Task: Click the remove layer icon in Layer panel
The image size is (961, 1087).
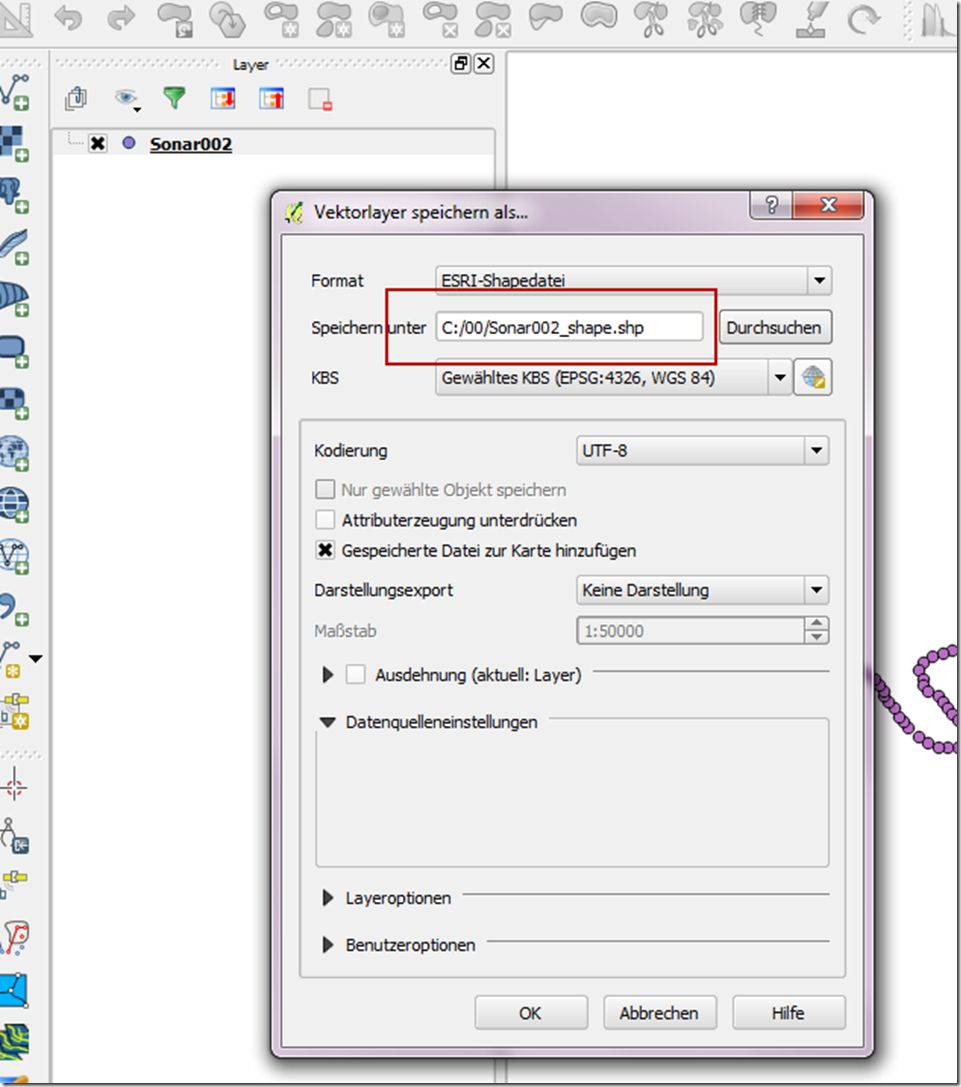Action: point(319,98)
